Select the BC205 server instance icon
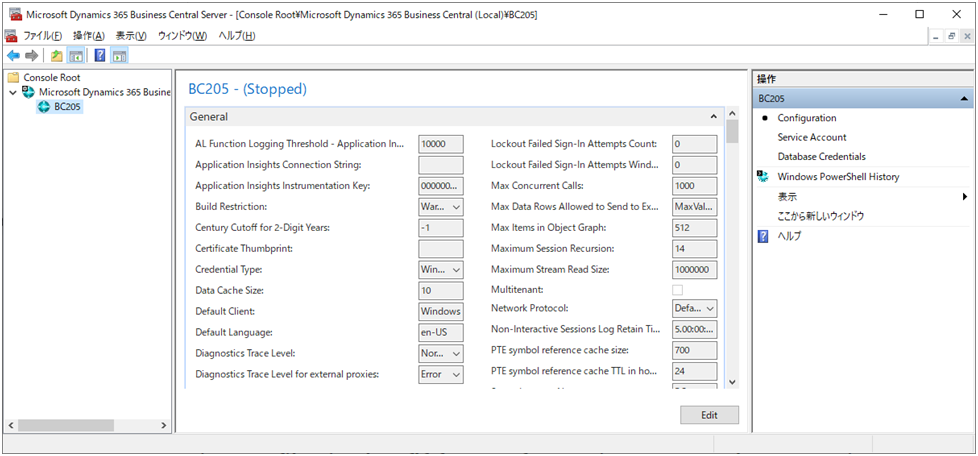The image size is (978, 456). (x=44, y=107)
